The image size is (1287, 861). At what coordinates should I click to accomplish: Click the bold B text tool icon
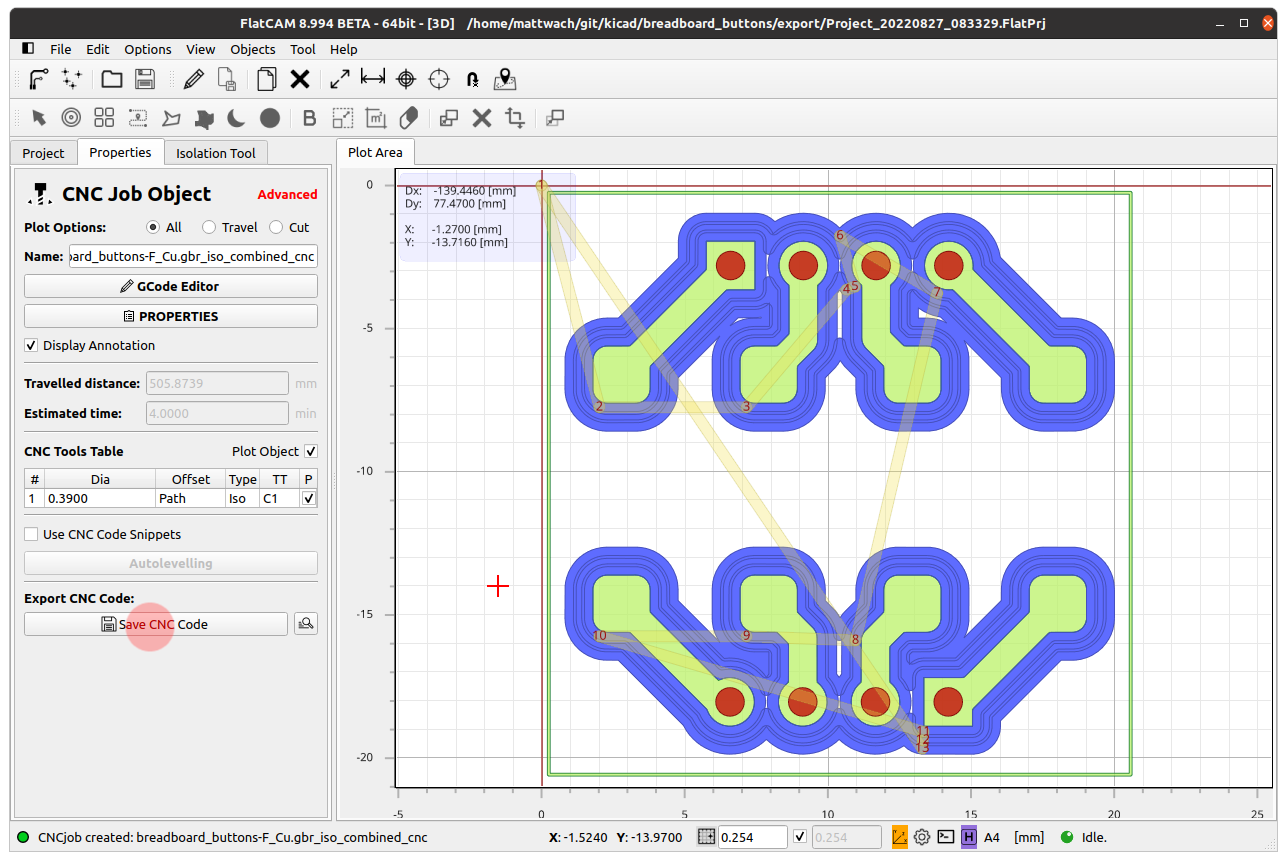[x=309, y=118]
